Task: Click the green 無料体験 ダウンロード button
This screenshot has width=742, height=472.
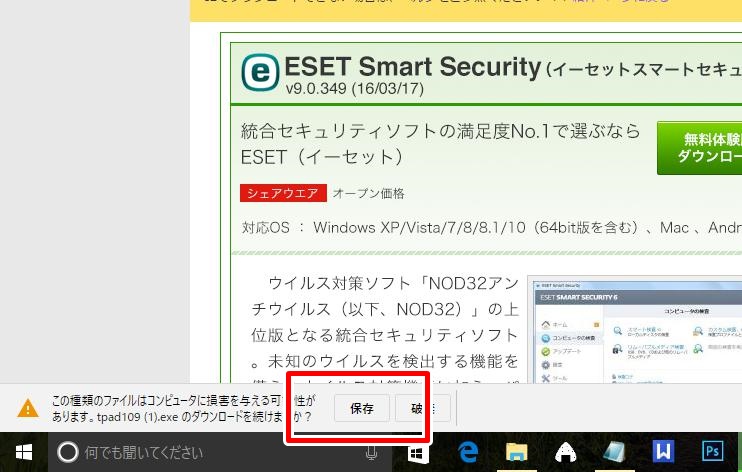Action: pyautogui.click(x=699, y=148)
